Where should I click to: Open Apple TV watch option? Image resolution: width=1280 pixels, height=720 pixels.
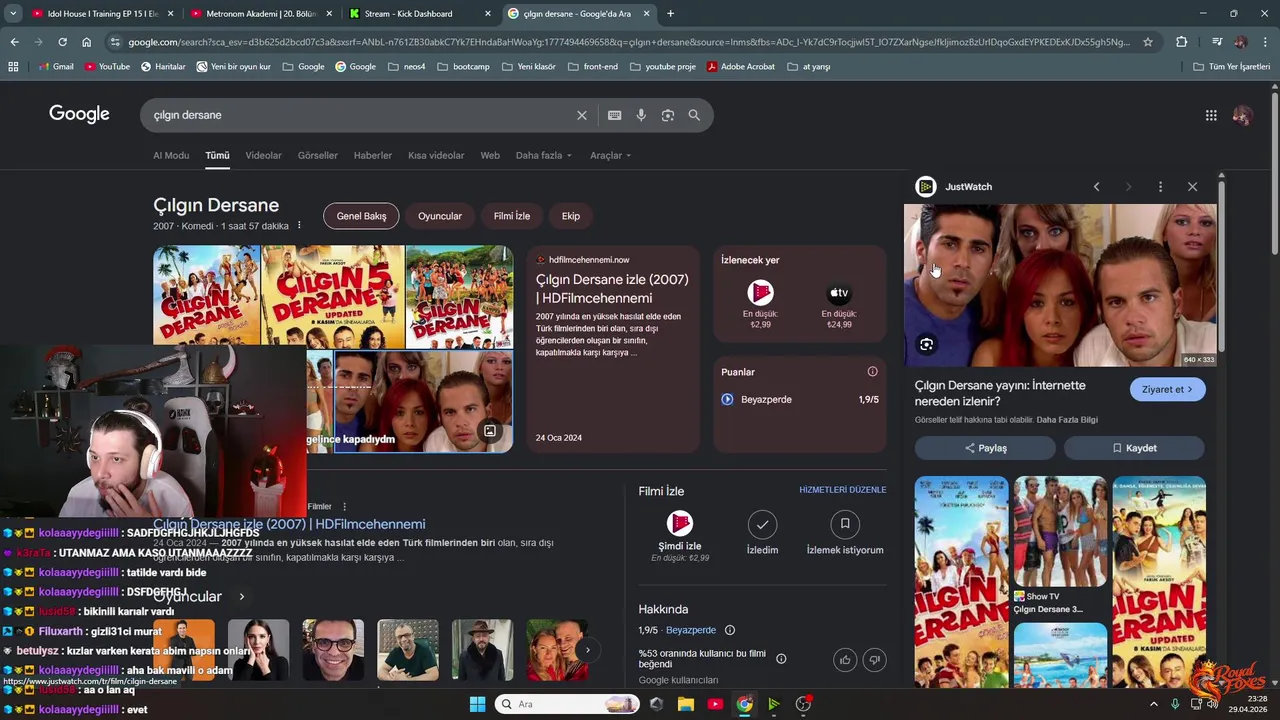point(839,304)
